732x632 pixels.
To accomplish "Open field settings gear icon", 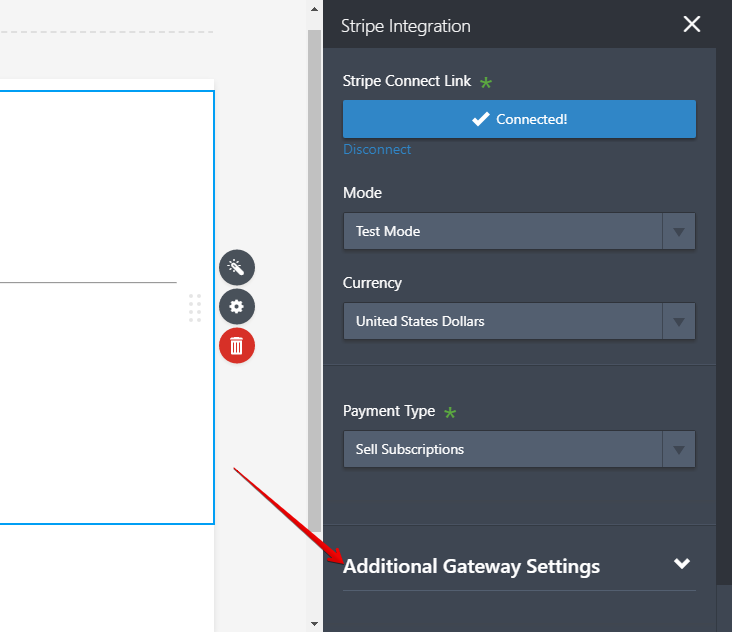I will [x=237, y=307].
